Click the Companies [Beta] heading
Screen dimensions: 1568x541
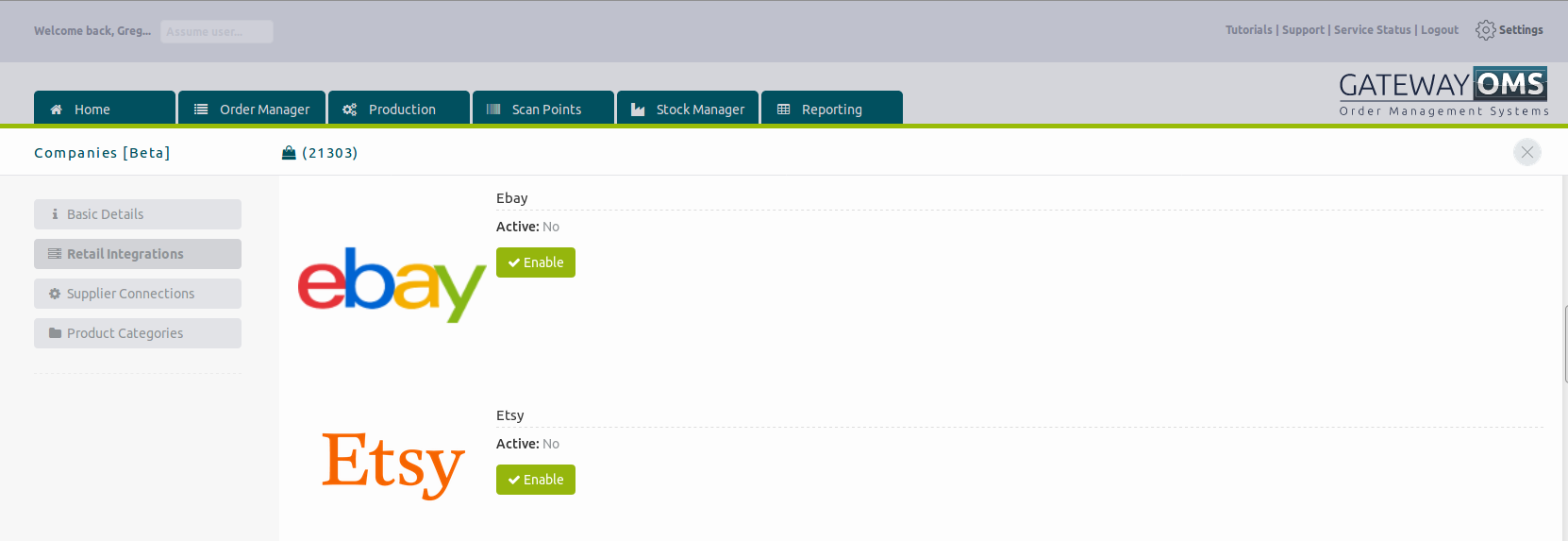[102, 153]
